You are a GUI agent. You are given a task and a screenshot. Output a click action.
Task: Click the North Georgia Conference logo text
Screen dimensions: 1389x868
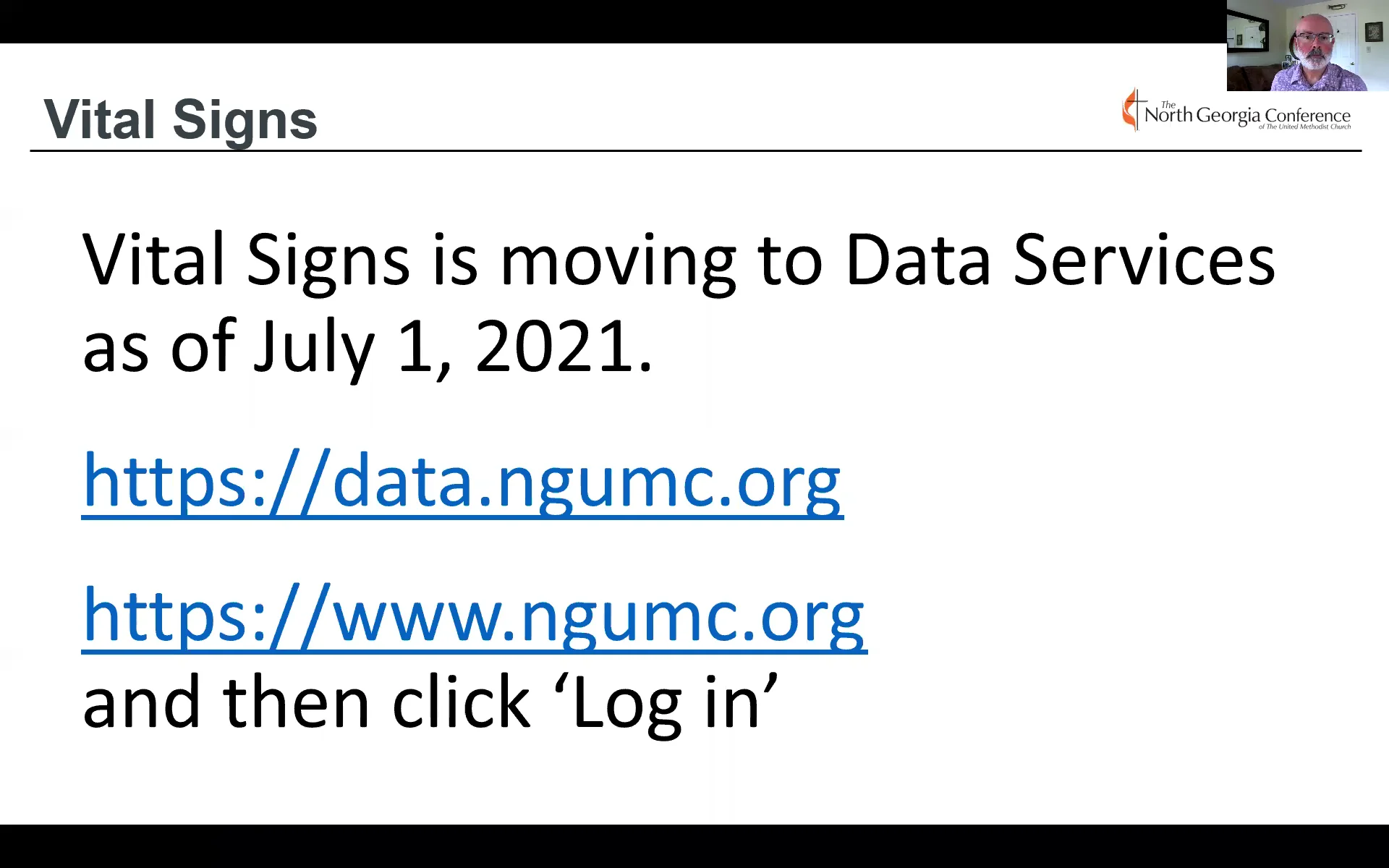(x=1246, y=116)
